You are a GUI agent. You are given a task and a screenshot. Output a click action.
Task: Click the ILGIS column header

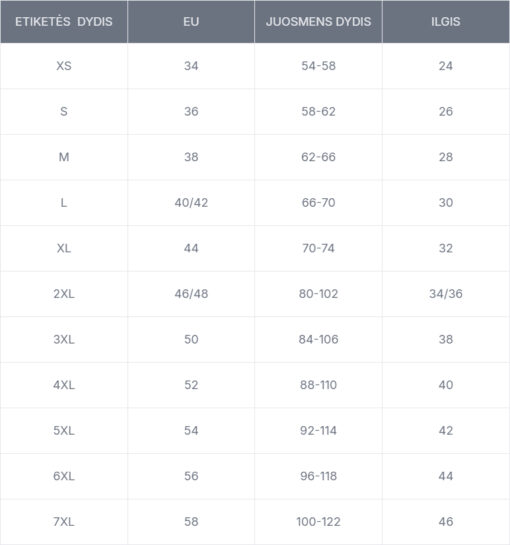446,22
